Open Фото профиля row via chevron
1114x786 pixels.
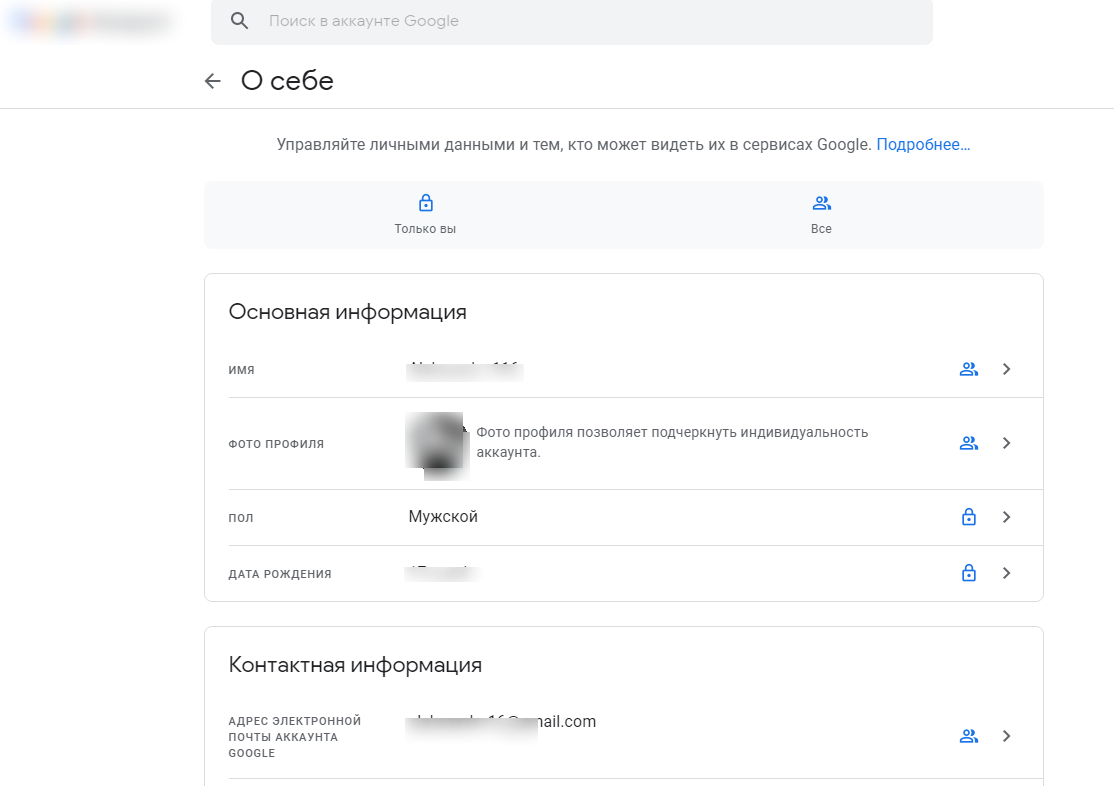1006,443
